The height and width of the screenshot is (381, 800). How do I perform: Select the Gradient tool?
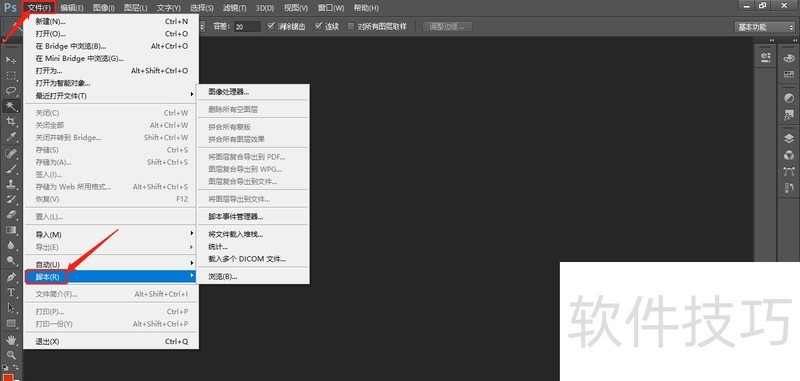pyautogui.click(x=11, y=230)
